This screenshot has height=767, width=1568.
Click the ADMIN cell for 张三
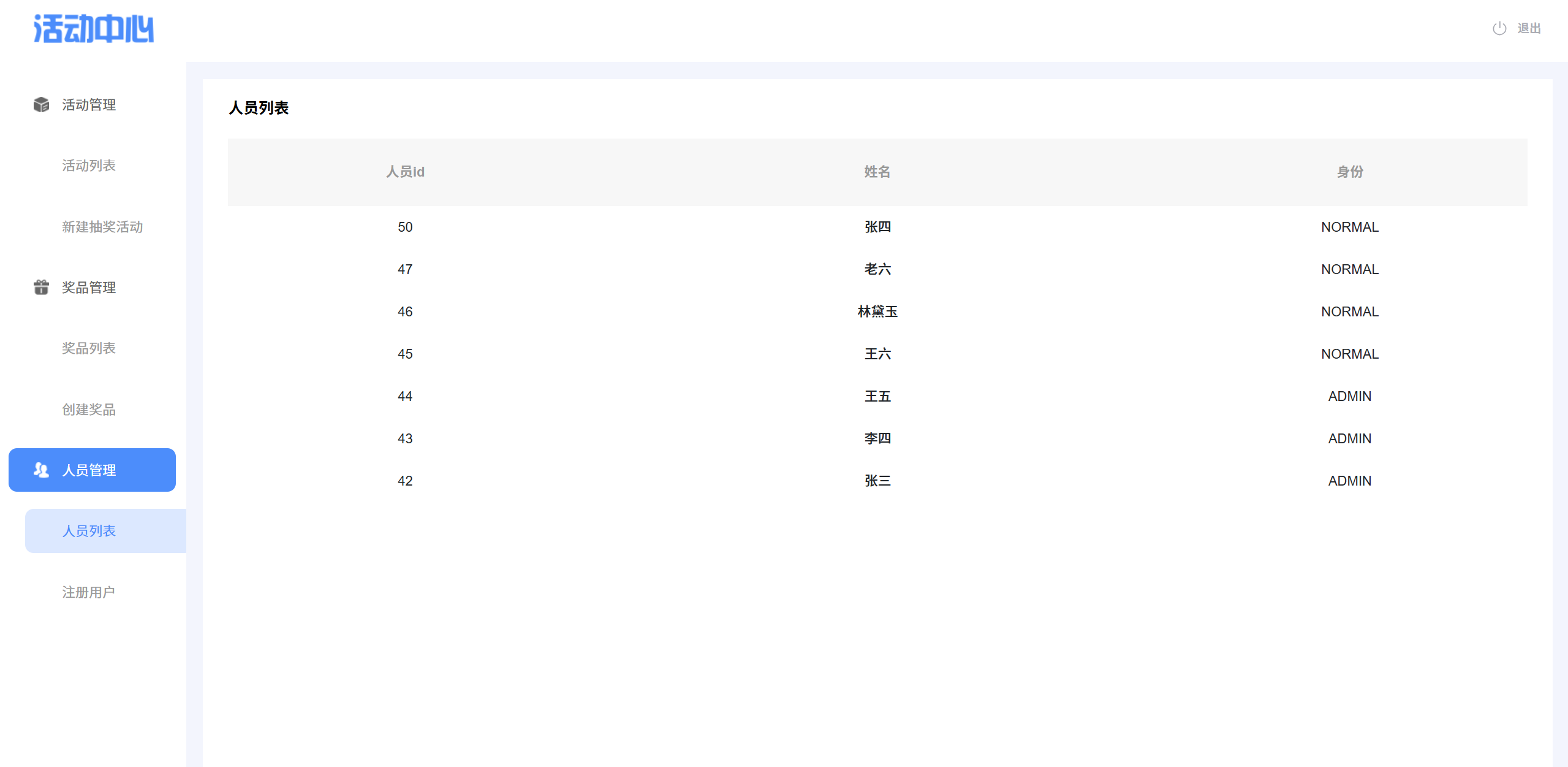[1350, 481]
